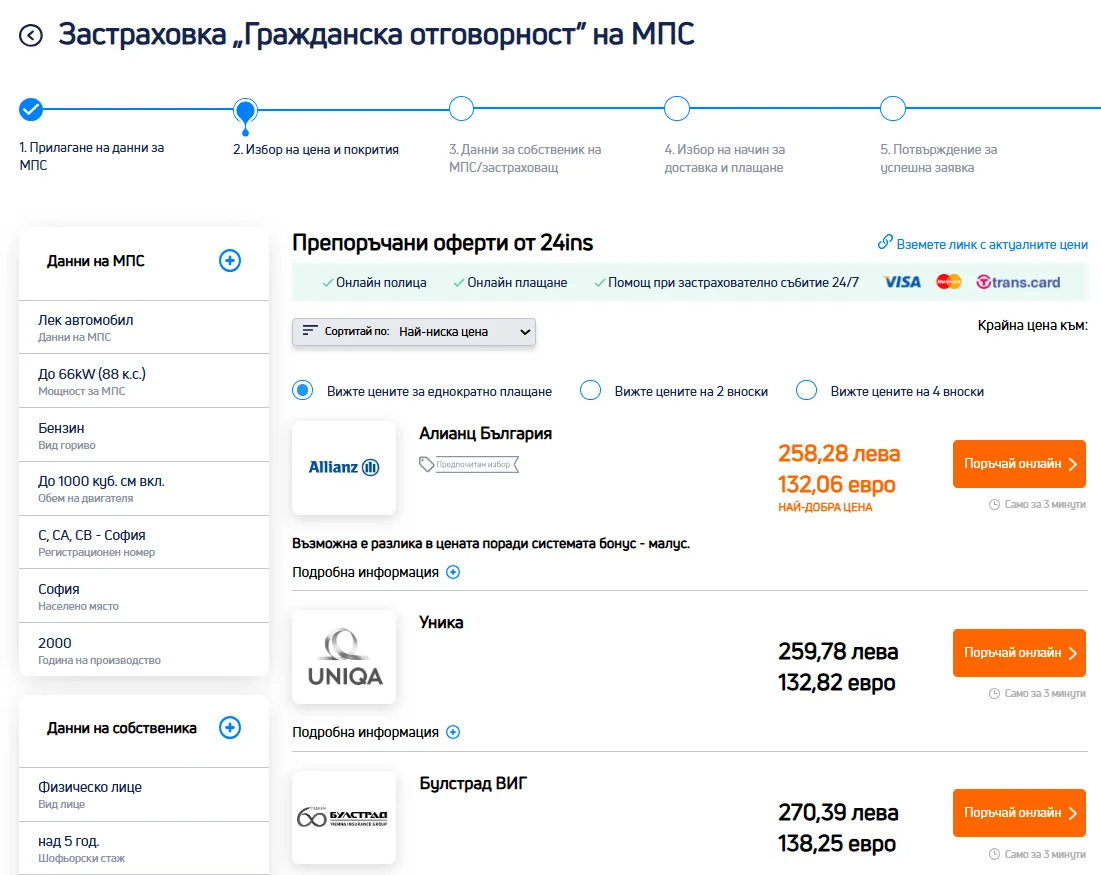The height and width of the screenshot is (875, 1101).
Task: Click the plus icon next to Данни на собственика
Action: [230, 728]
